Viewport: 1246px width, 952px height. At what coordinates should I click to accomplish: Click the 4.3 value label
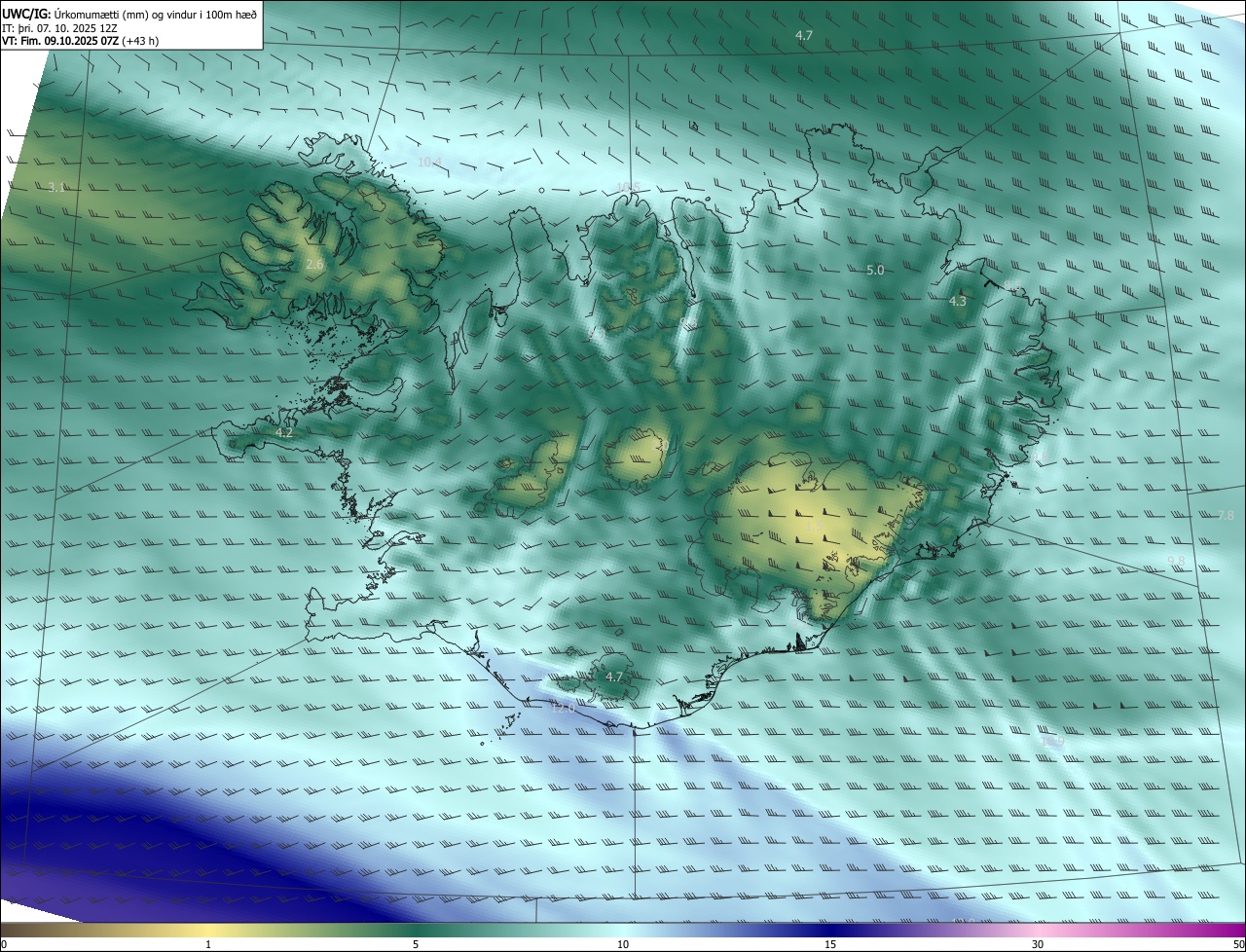[x=958, y=302]
